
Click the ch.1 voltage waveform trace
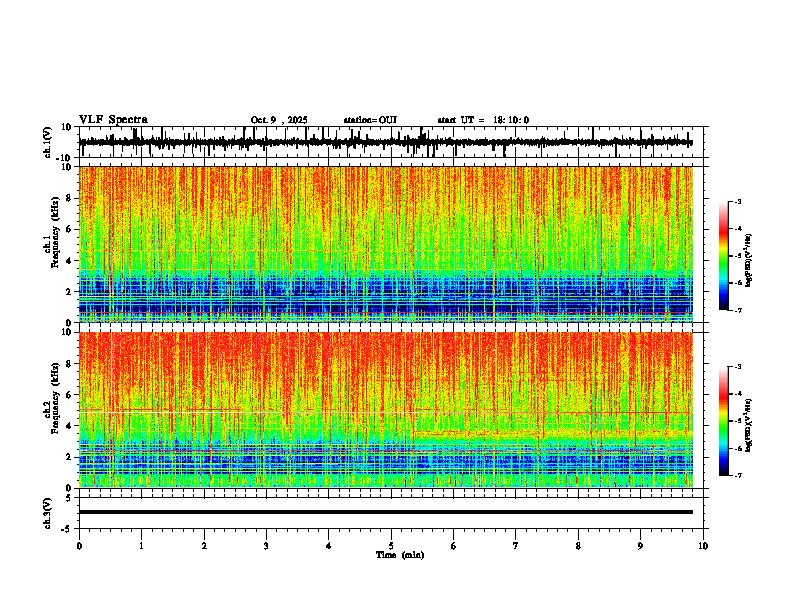coord(386,143)
